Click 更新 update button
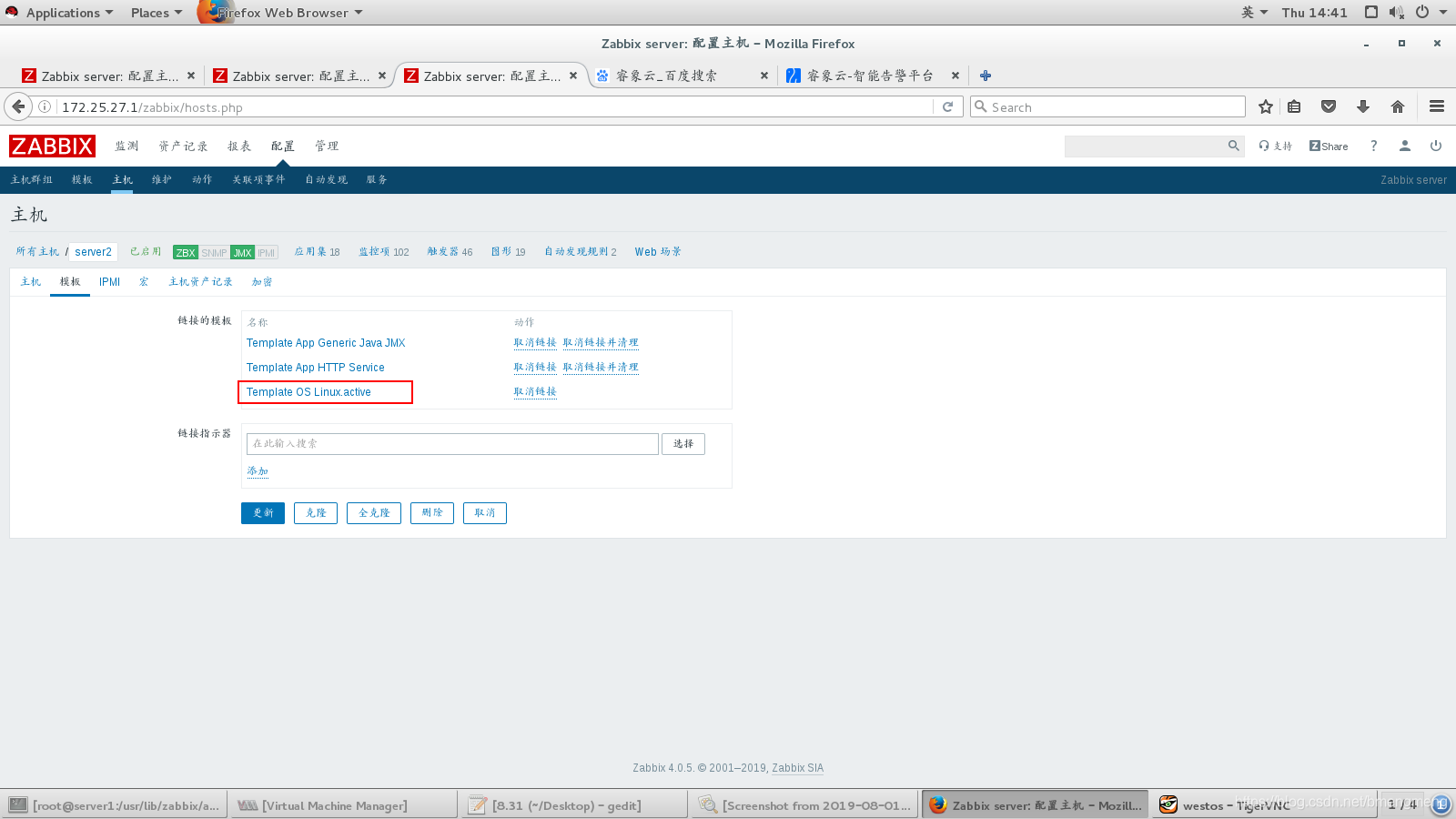Screen dimensions: 1456x819 (x=263, y=513)
